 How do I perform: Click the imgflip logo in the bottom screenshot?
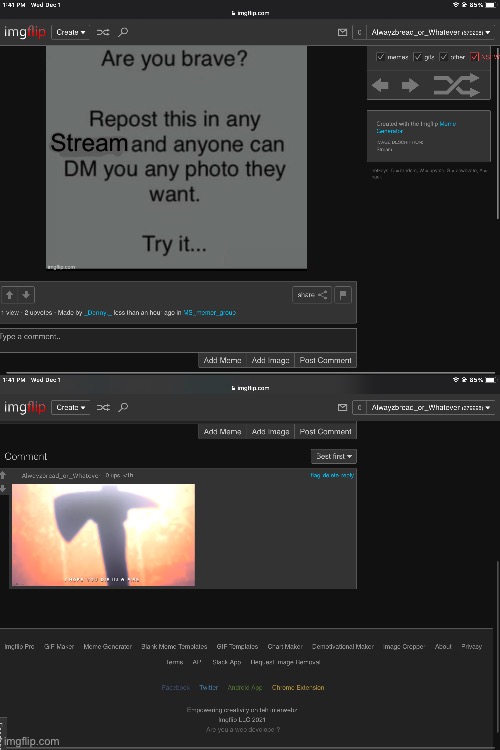(25, 407)
